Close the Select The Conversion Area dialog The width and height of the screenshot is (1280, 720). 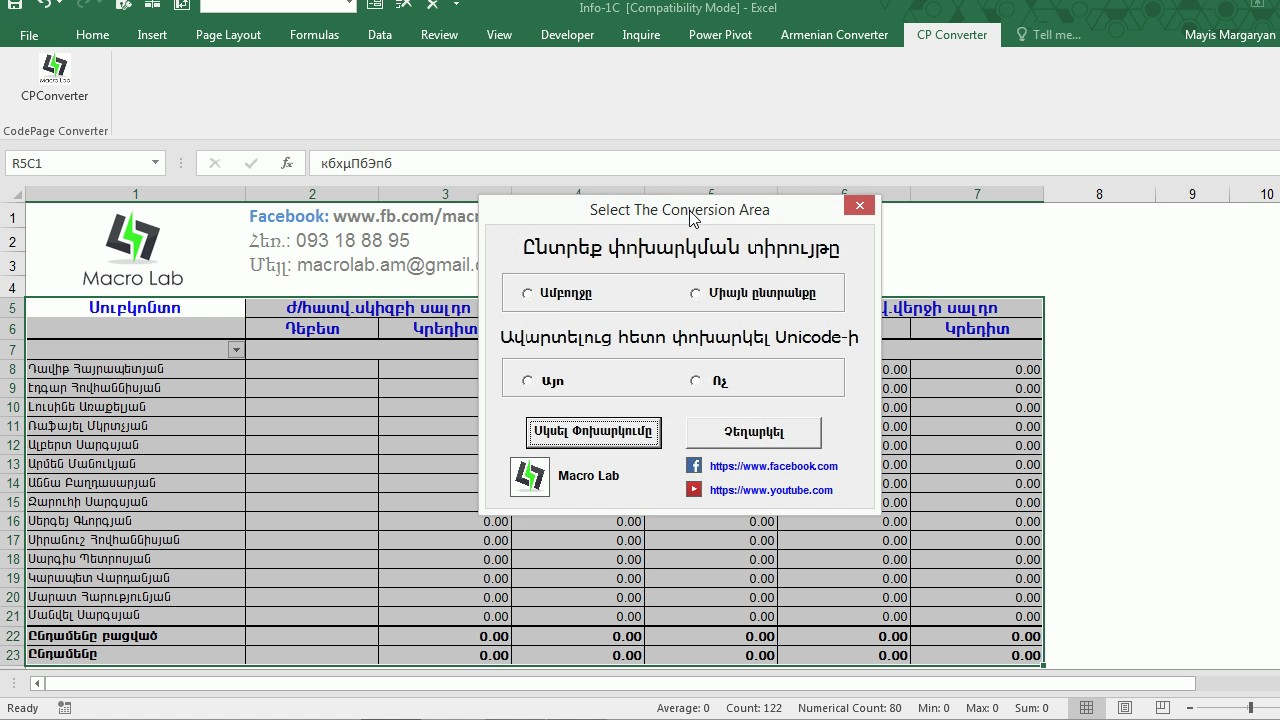pyautogui.click(x=859, y=206)
